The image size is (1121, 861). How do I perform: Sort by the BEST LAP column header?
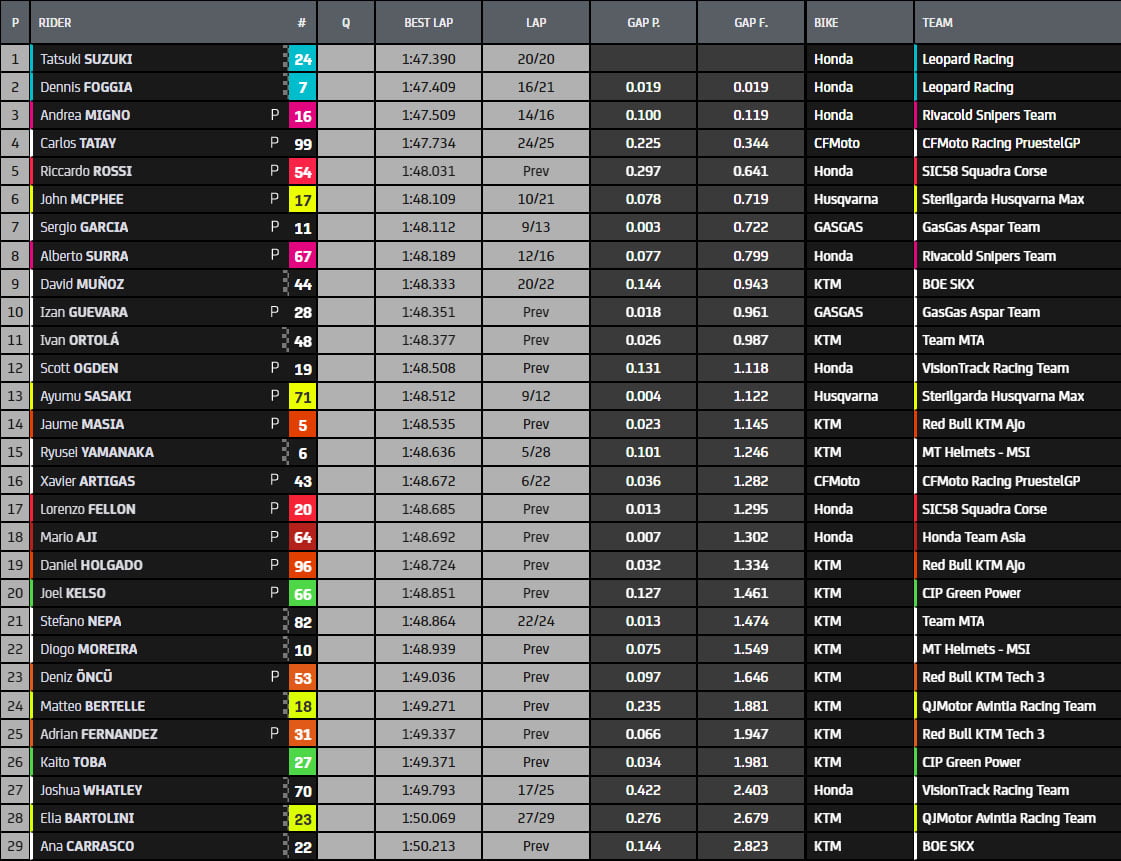pyautogui.click(x=428, y=22)
